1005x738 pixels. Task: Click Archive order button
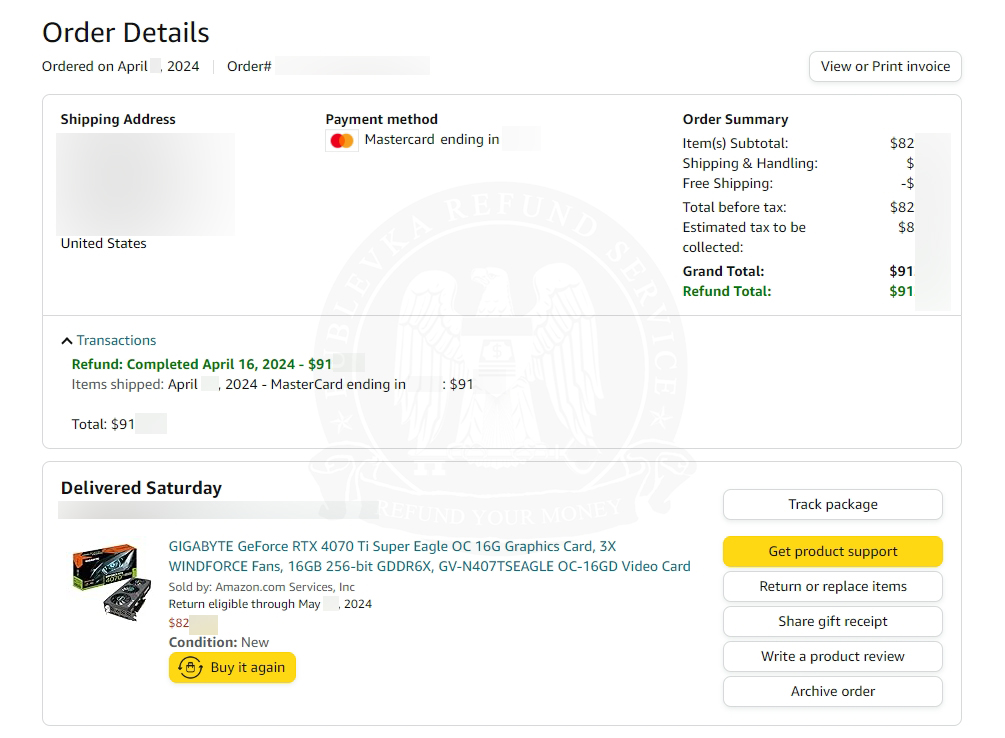[x=833, y=691]
